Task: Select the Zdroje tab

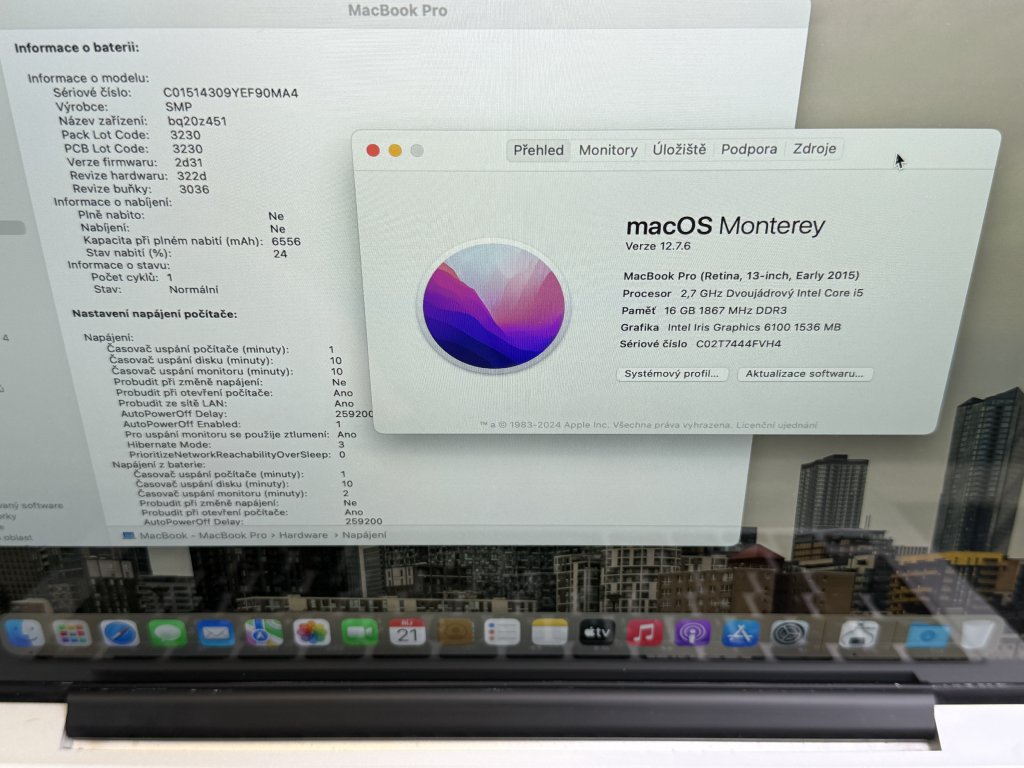Action: pyautogui.click(x=815, y=149)
